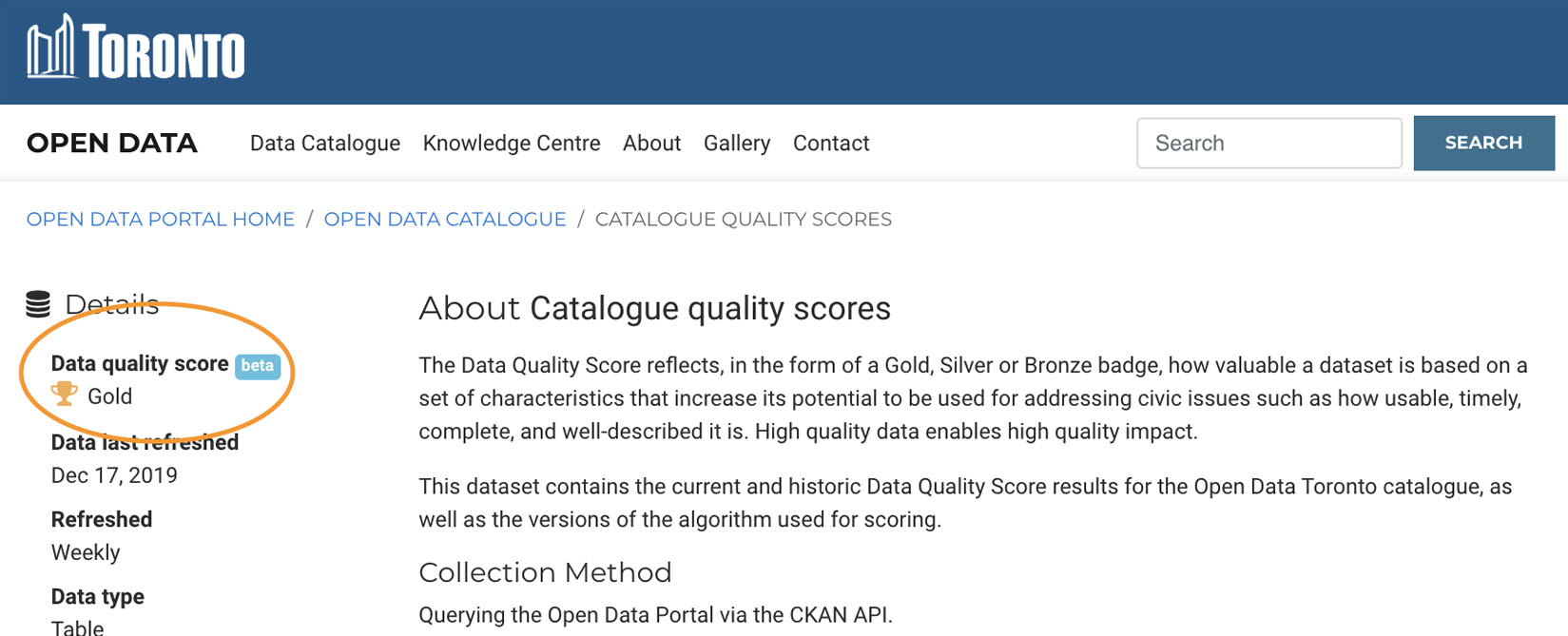Click the About Catalogue quality scores heading

click(x=655, y=308)
